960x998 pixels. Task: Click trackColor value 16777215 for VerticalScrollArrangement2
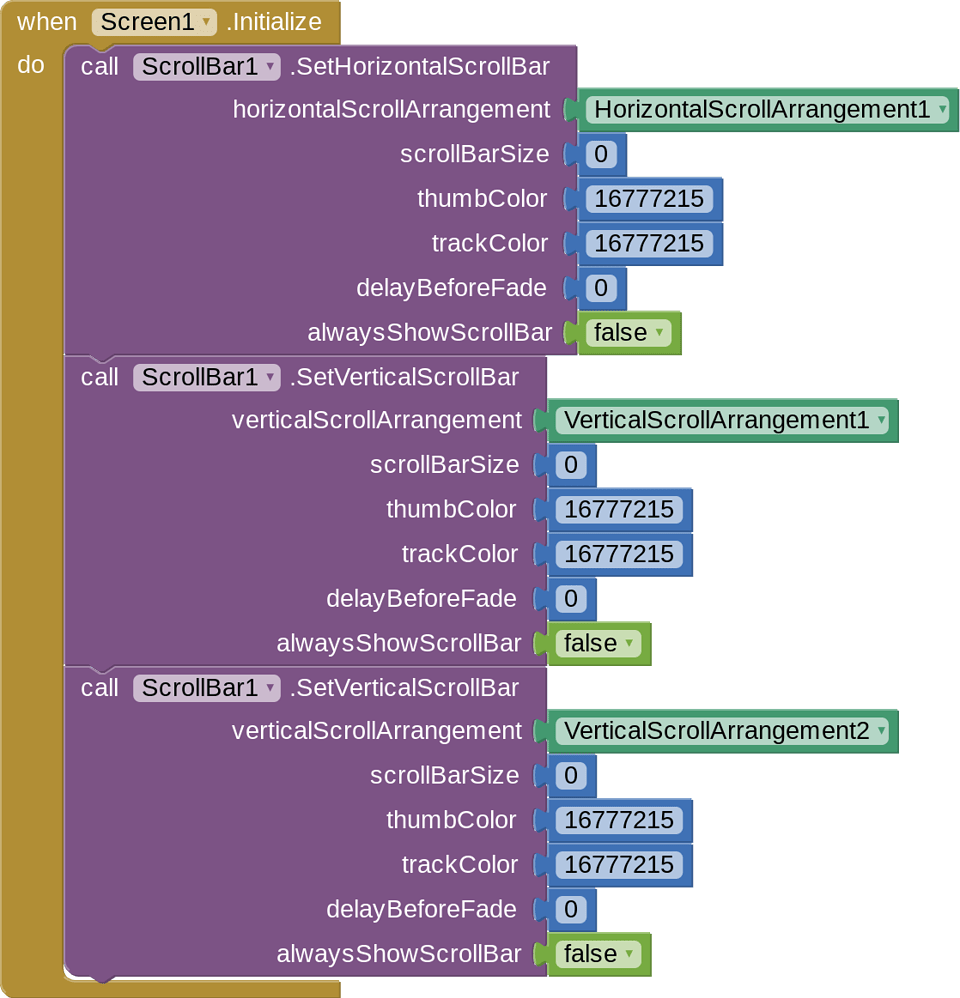click(618, 865)
